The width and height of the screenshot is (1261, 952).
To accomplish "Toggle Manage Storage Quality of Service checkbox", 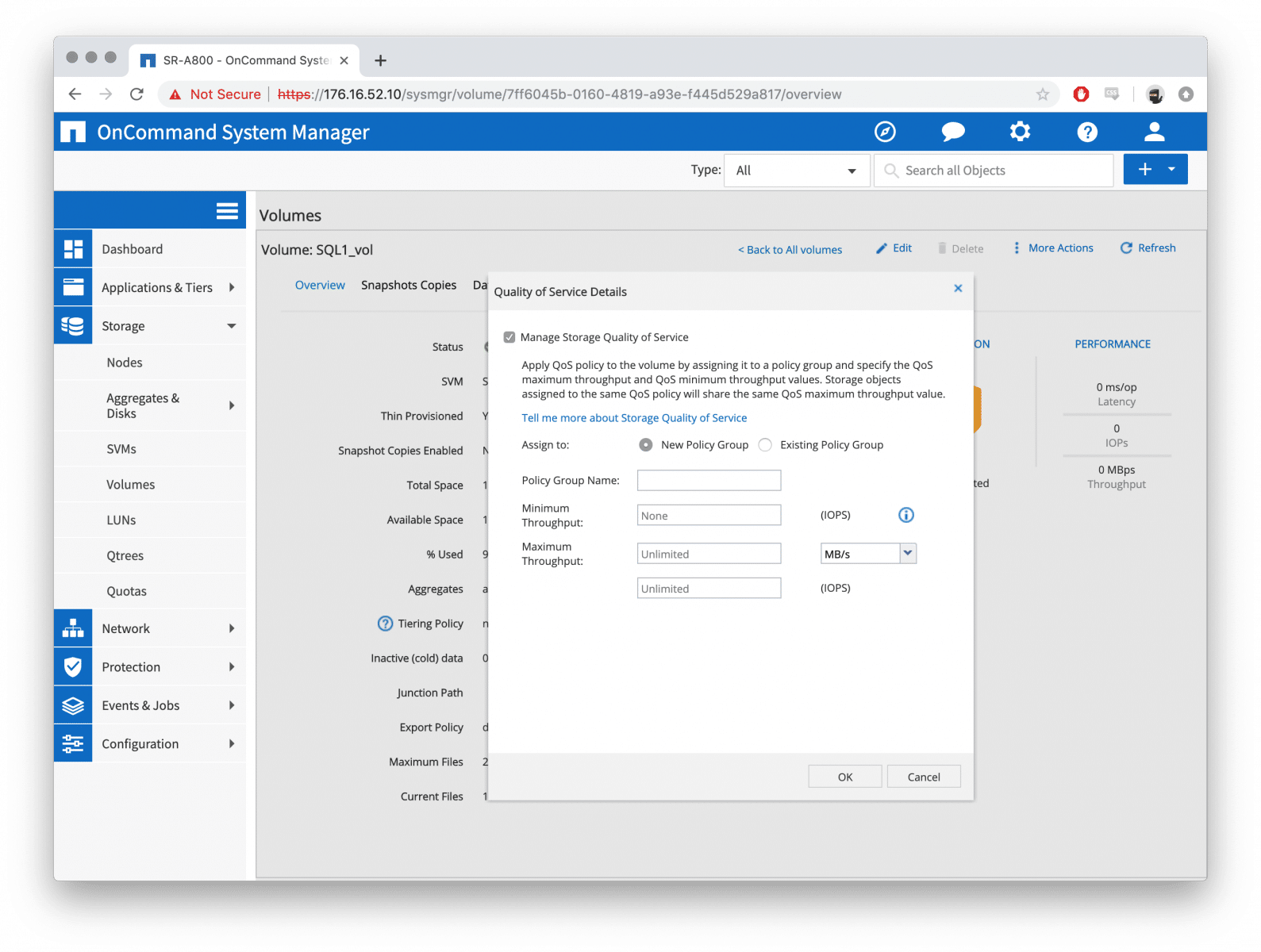I will click(509, 337).
